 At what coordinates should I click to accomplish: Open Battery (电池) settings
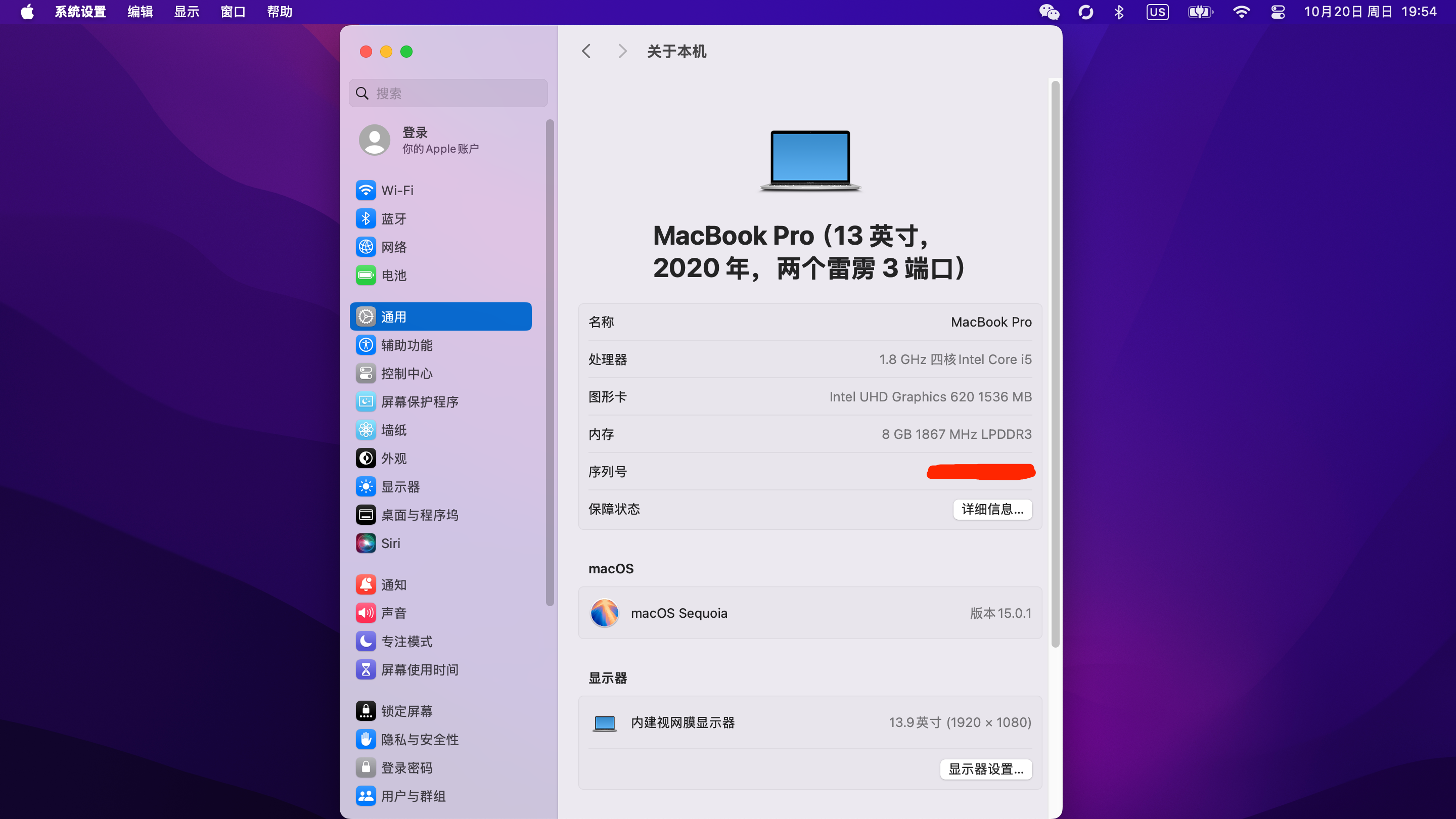pos(393,275)
